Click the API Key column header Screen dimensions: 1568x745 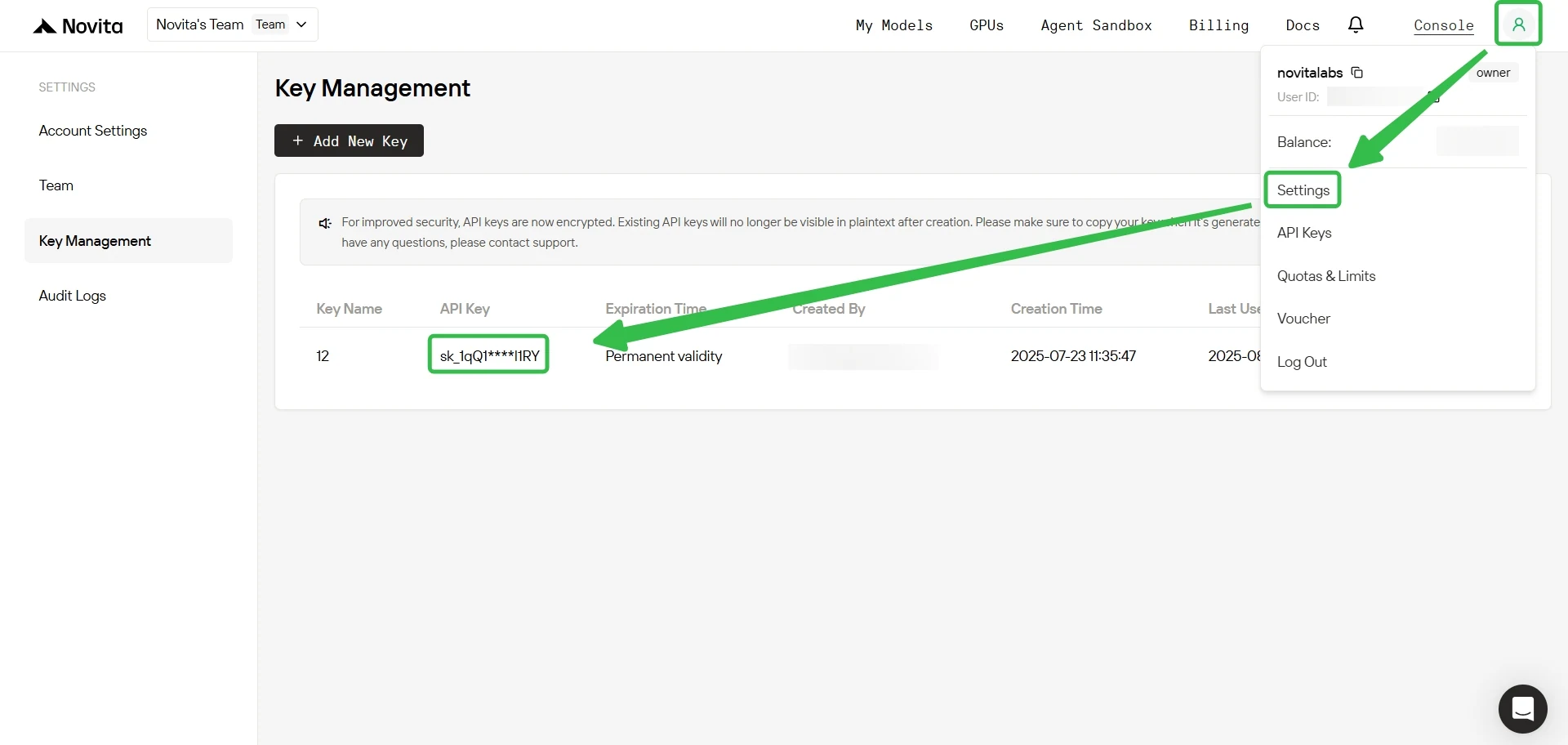tap(465, 309)
